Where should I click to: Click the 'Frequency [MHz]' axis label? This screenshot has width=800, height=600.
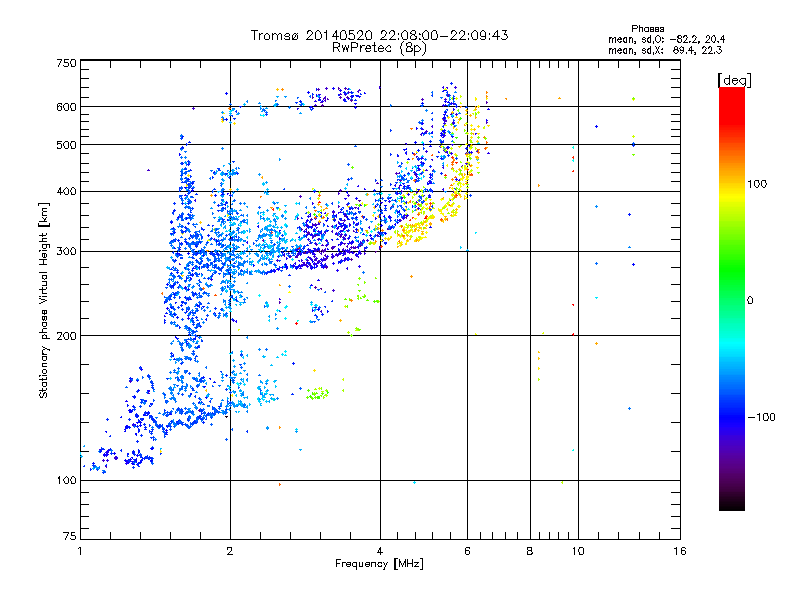point(379,564)
